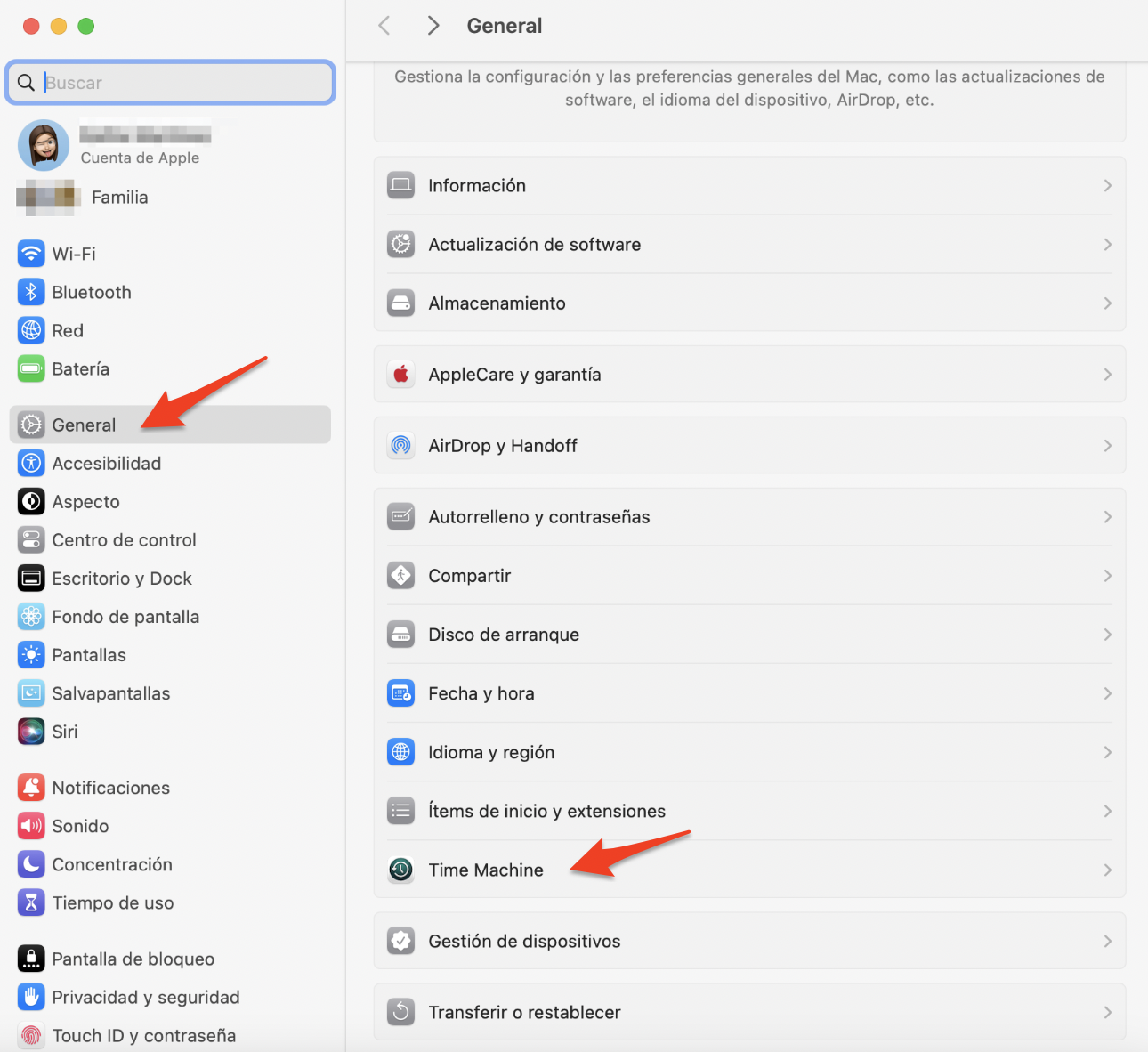Click the Buscar search field

[x=170, y=83]
